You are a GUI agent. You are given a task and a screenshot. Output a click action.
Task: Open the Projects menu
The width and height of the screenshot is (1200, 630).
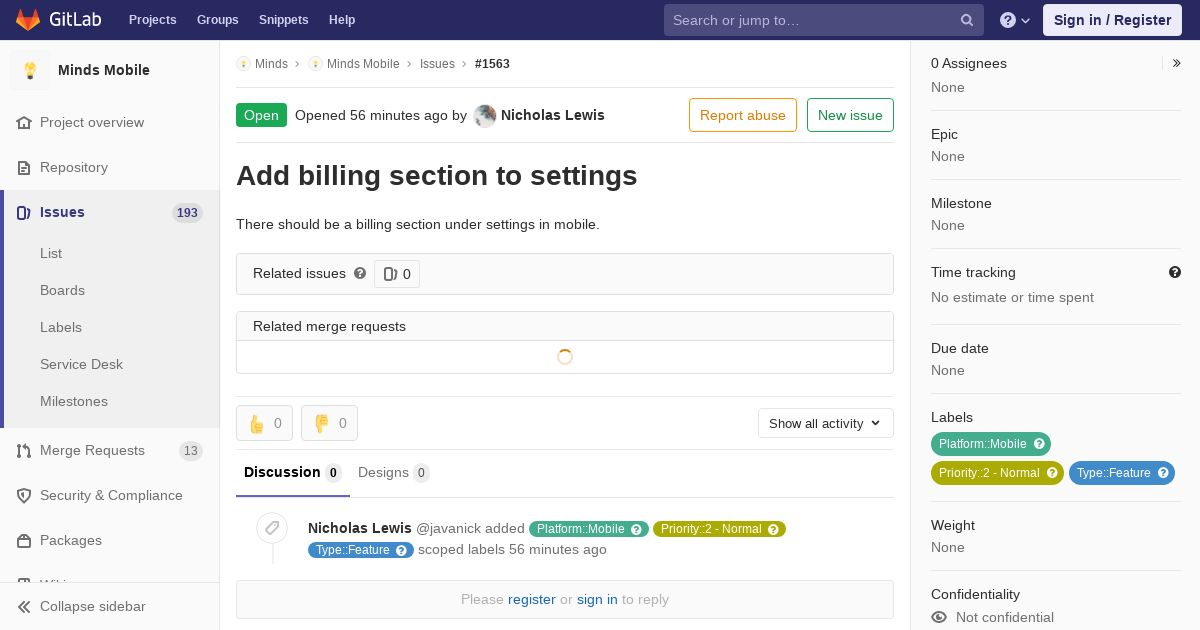click(152, 20)
